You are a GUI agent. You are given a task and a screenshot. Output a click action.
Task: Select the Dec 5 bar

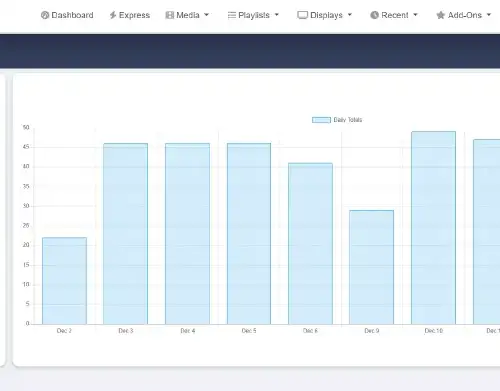[249, 234]
